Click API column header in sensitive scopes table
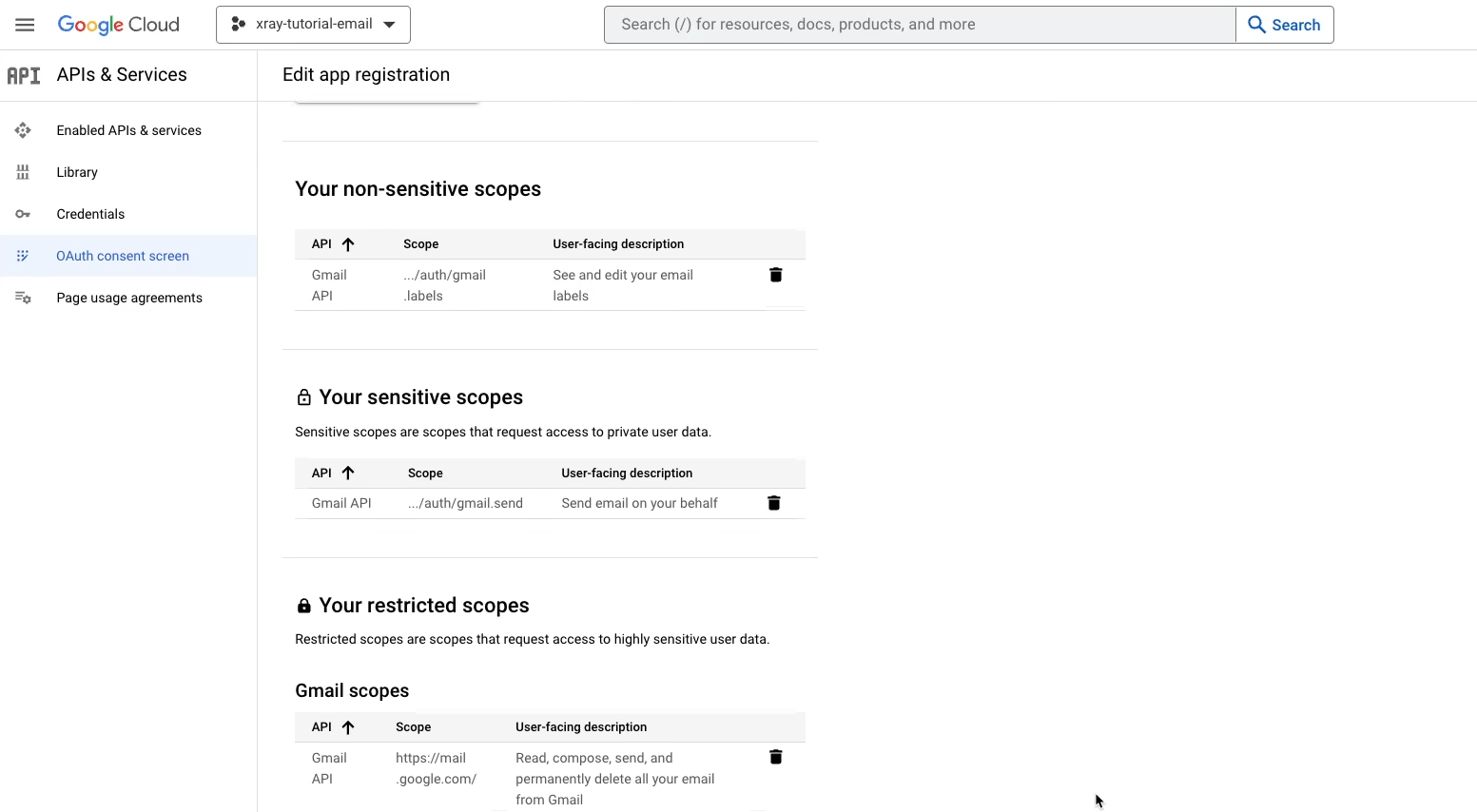The height and width of the screenshot is (812, 1477). (x=321, y=474)
